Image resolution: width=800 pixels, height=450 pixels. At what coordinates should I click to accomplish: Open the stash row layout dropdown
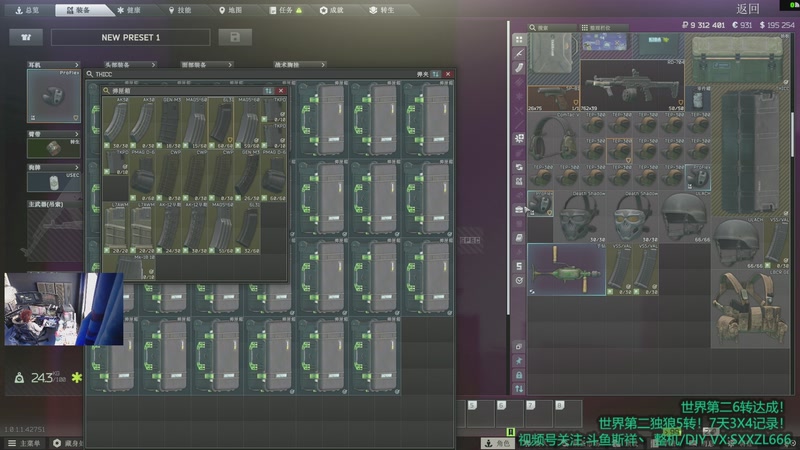[x=604, y=28]
